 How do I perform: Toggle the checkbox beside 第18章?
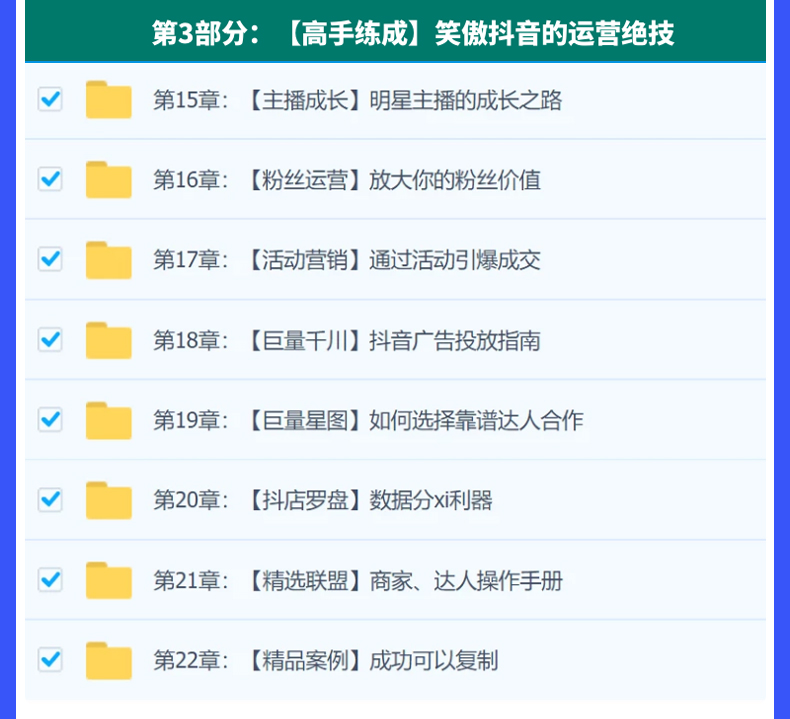[x=50, y=340]
